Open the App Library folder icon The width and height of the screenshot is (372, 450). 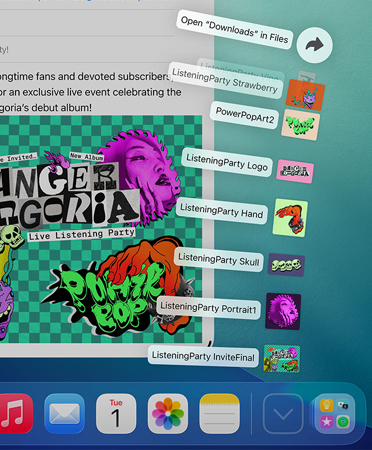pyautogui.click(x=335, y=413)
